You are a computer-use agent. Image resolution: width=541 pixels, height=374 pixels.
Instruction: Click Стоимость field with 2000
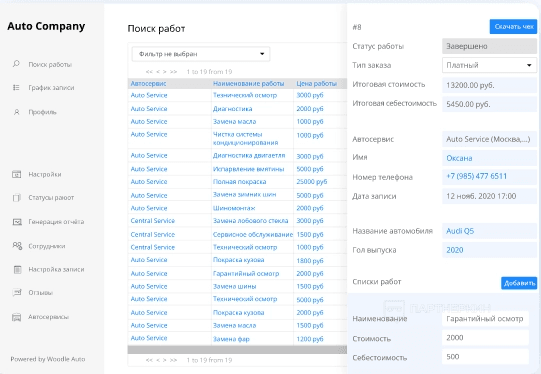(x=485, y=338)
